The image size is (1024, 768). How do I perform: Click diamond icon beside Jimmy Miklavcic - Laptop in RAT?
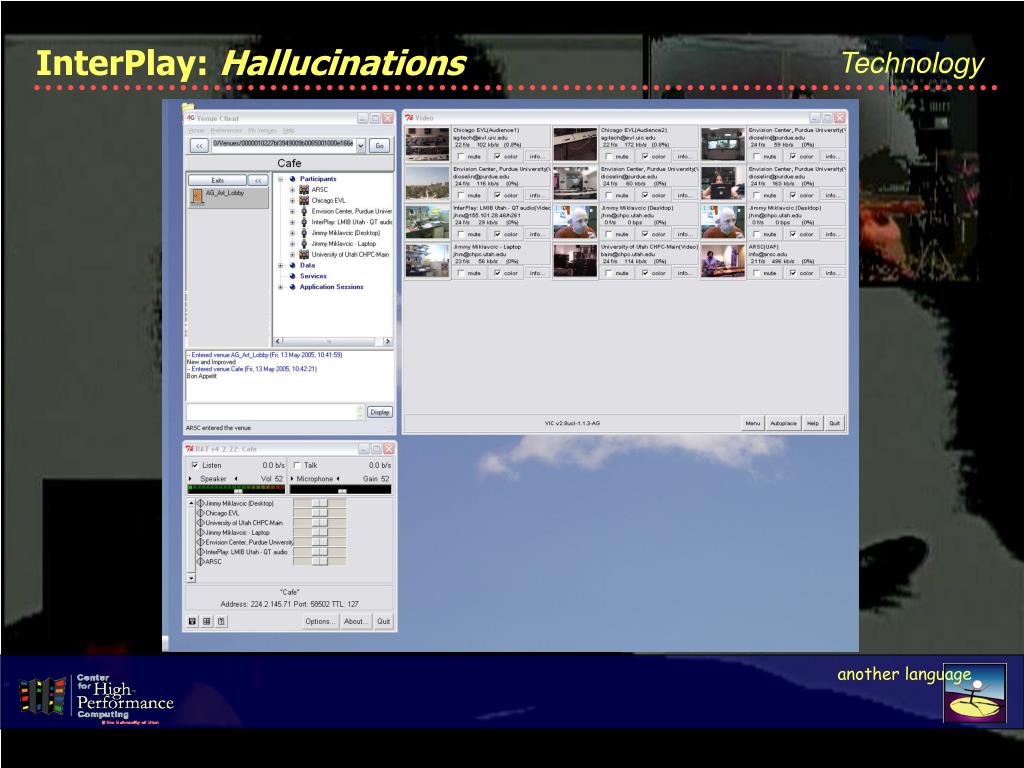pos(201,532)
